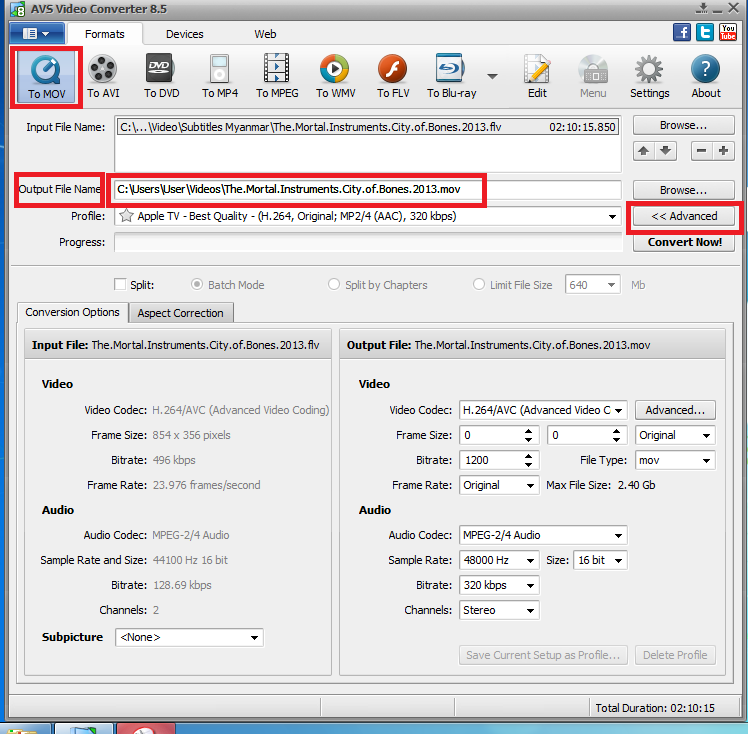Click AVS Video Converter title icon
This screenshot has height=734, width=748.
tap(17, 9)
